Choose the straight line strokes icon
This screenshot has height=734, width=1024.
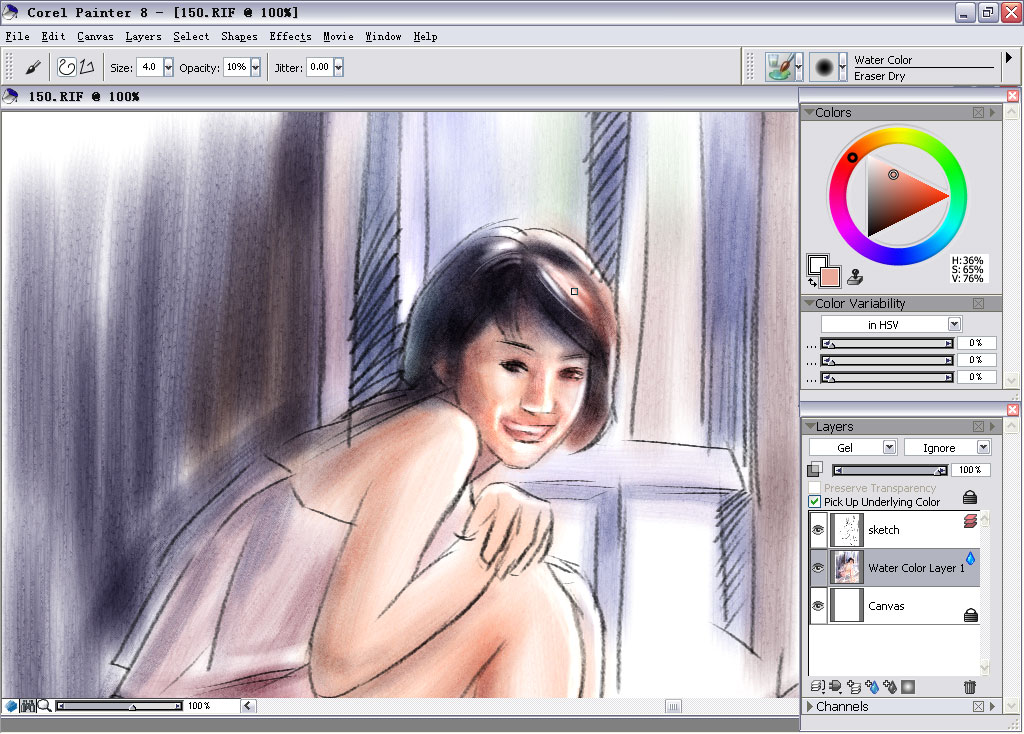87,67
